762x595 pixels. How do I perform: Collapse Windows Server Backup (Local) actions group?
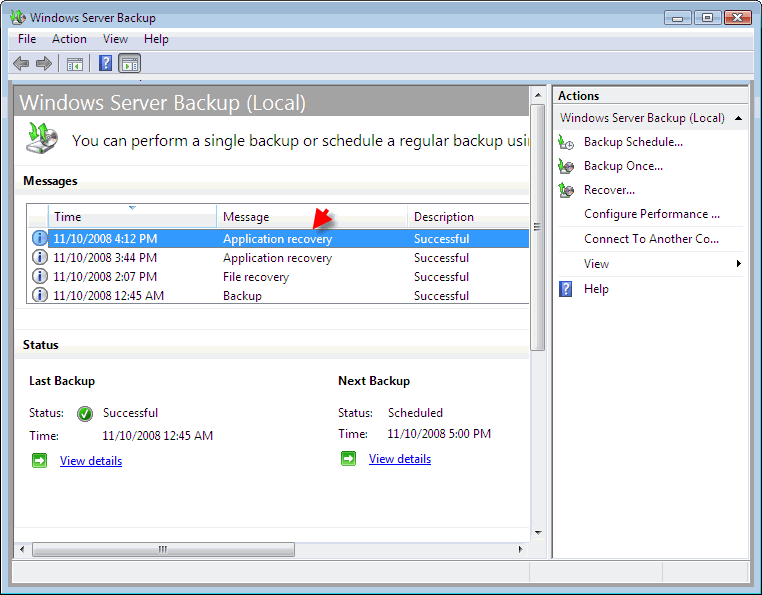(x=738, y=118)
